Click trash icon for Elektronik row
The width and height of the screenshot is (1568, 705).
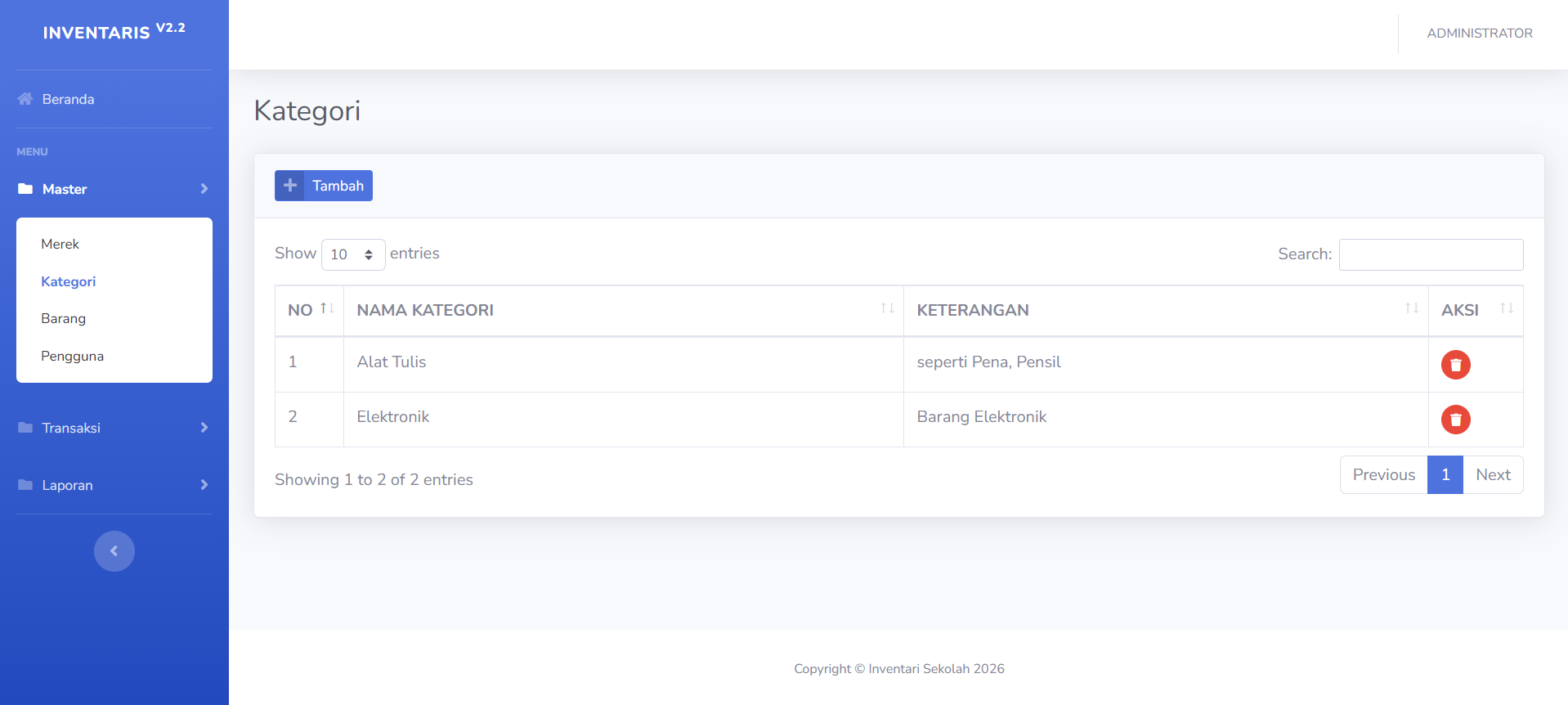1455,420
